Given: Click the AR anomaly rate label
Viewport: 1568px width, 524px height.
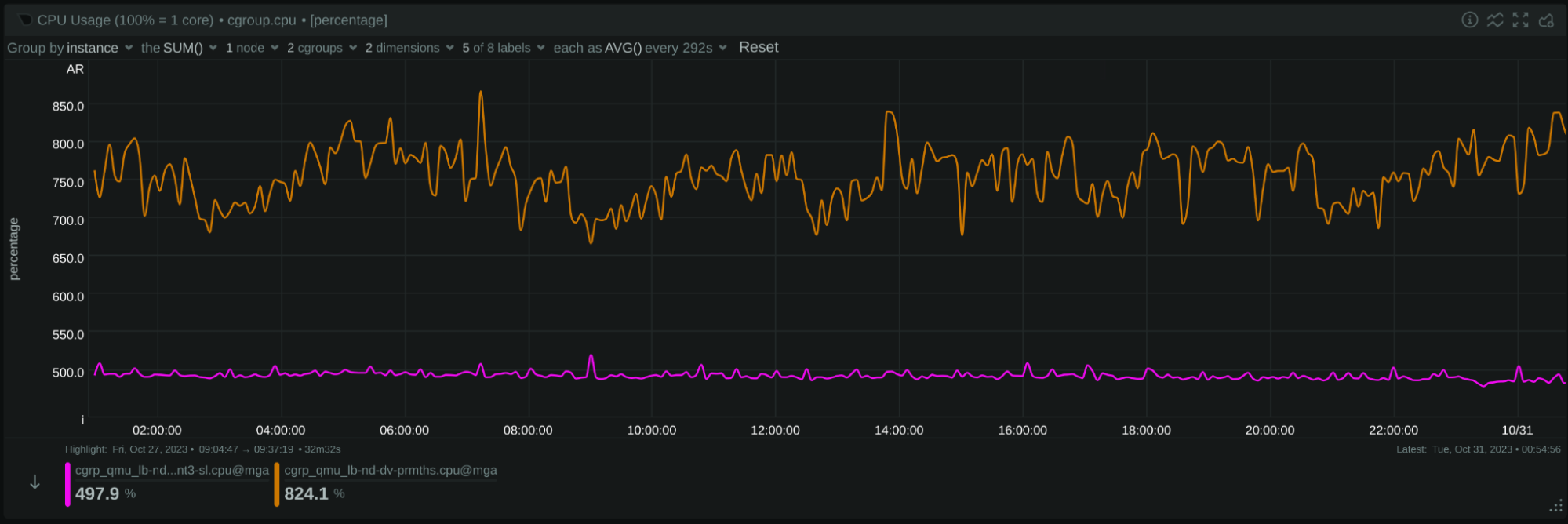Looking at the screenshot, I should tap(75, 69).
